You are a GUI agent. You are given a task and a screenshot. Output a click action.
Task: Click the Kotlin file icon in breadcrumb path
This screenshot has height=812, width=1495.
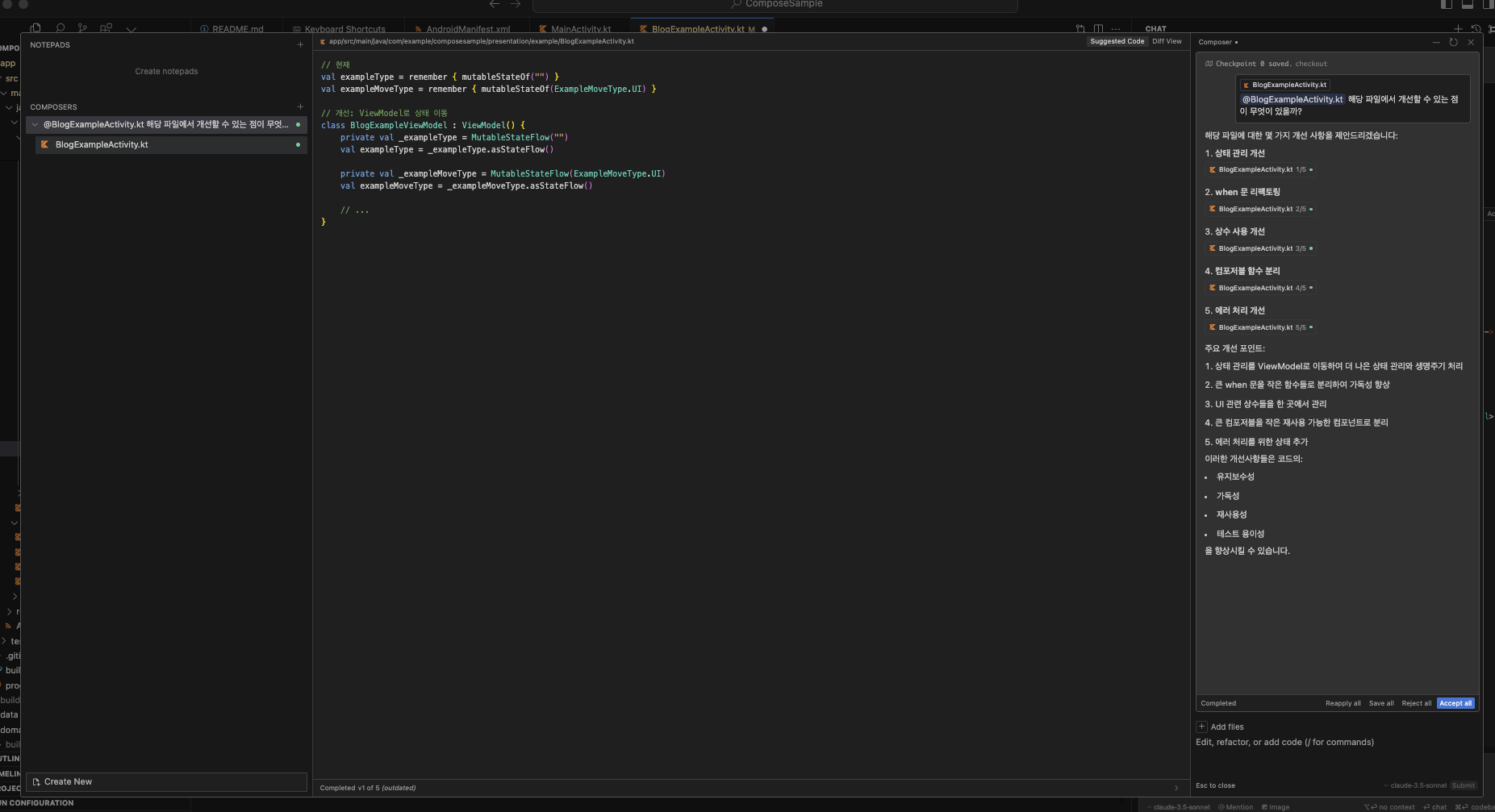(323, 41)
